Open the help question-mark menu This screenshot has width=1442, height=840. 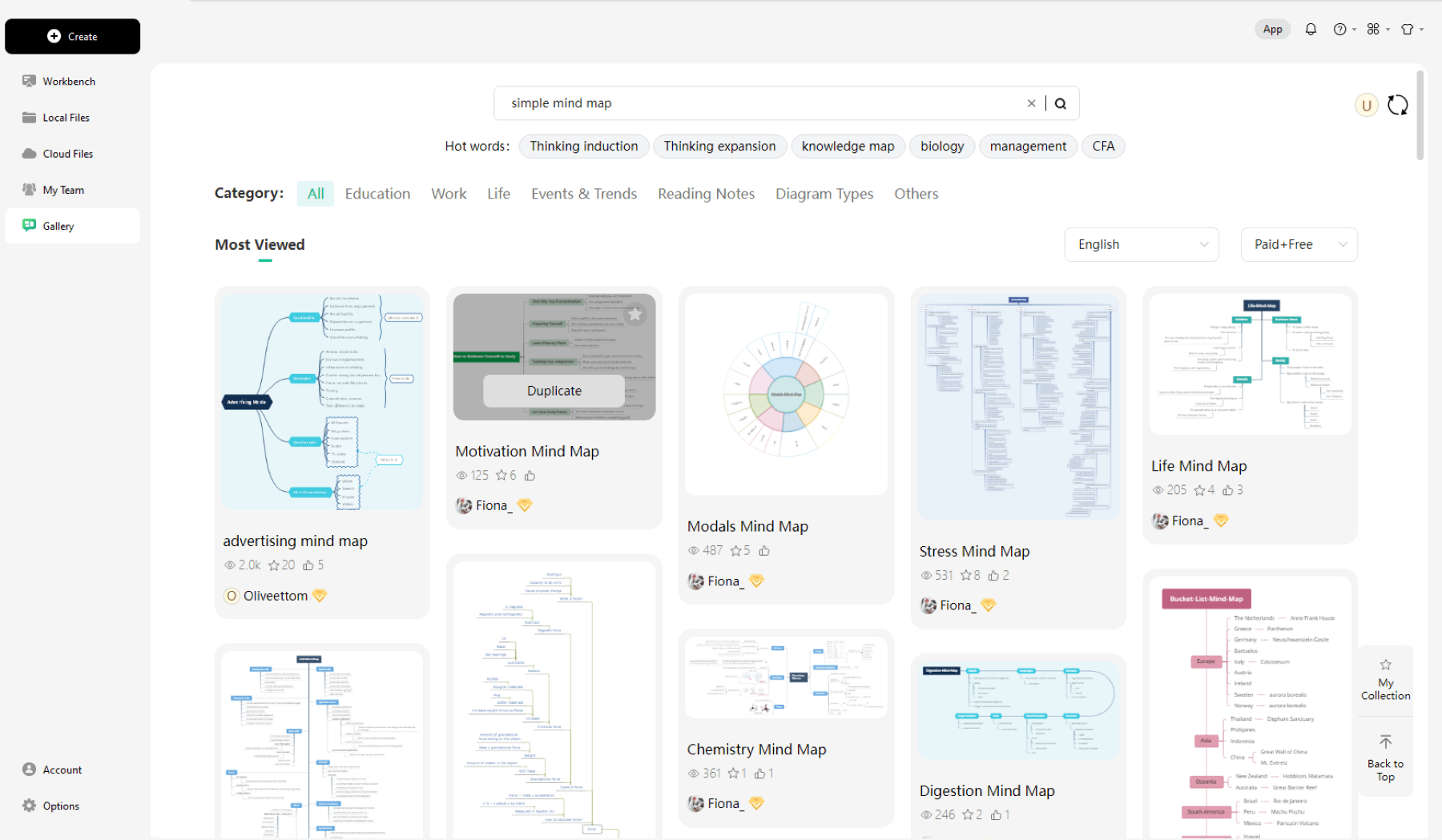click(1343, 30)
